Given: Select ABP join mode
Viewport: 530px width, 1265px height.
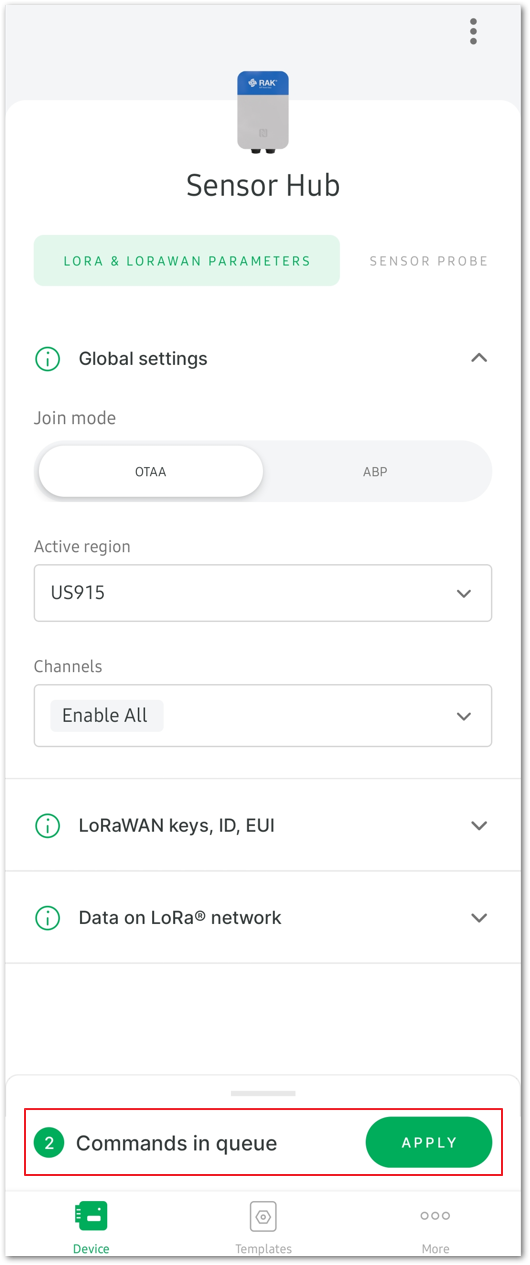Looking at the screenshot, I should point(375,471).
